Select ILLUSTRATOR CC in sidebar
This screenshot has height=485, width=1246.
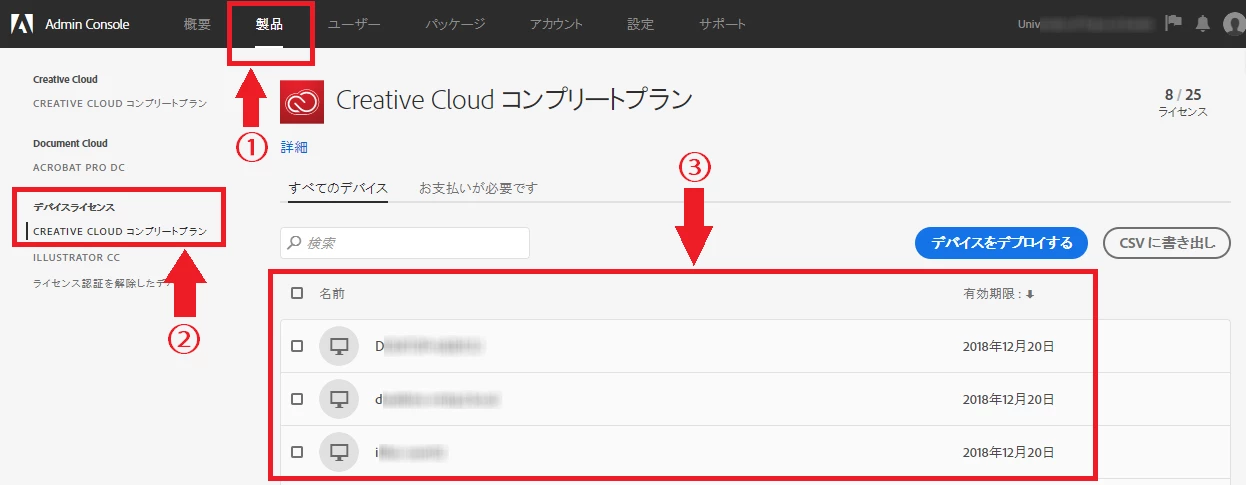pos(76,257)
